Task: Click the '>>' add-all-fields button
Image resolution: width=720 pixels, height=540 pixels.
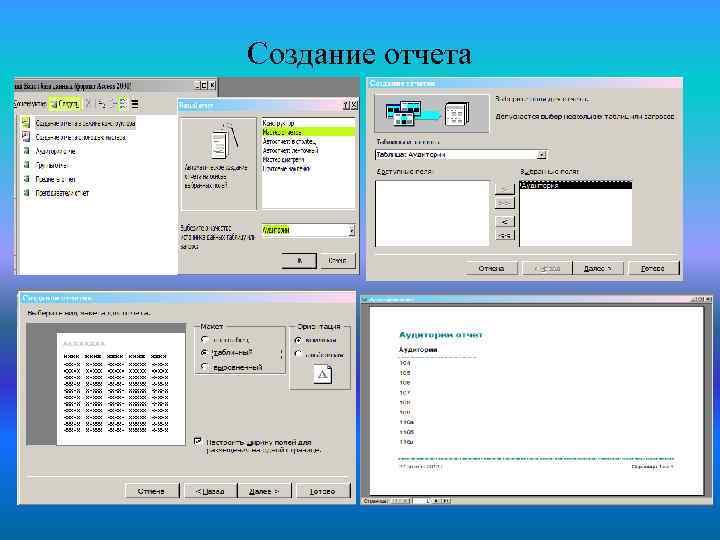Action: pos(505,203)
